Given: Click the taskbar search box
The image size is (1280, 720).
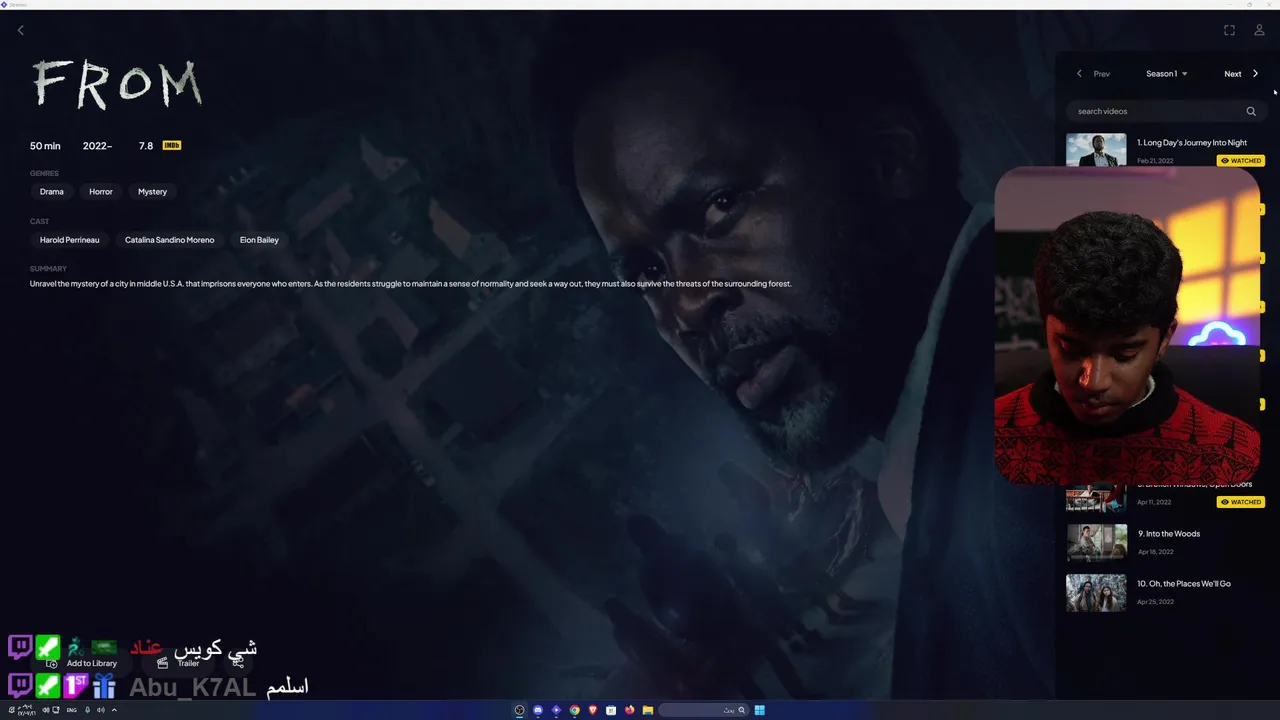Looking at the screenshot, I should pyautogui.click(x=704, y=710).
